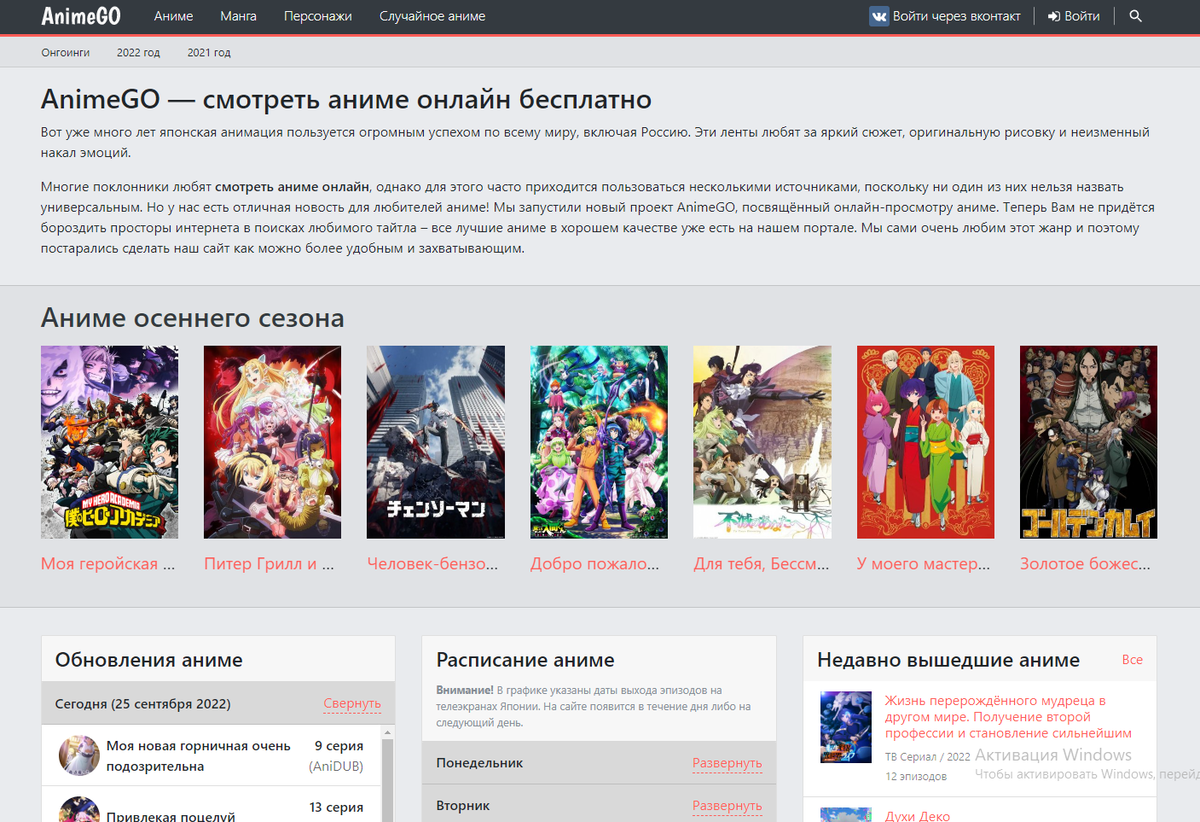Viewport: 1200px width, 822px height.
Task: Click the 13 серия episode label
Action: coord(336,807)
